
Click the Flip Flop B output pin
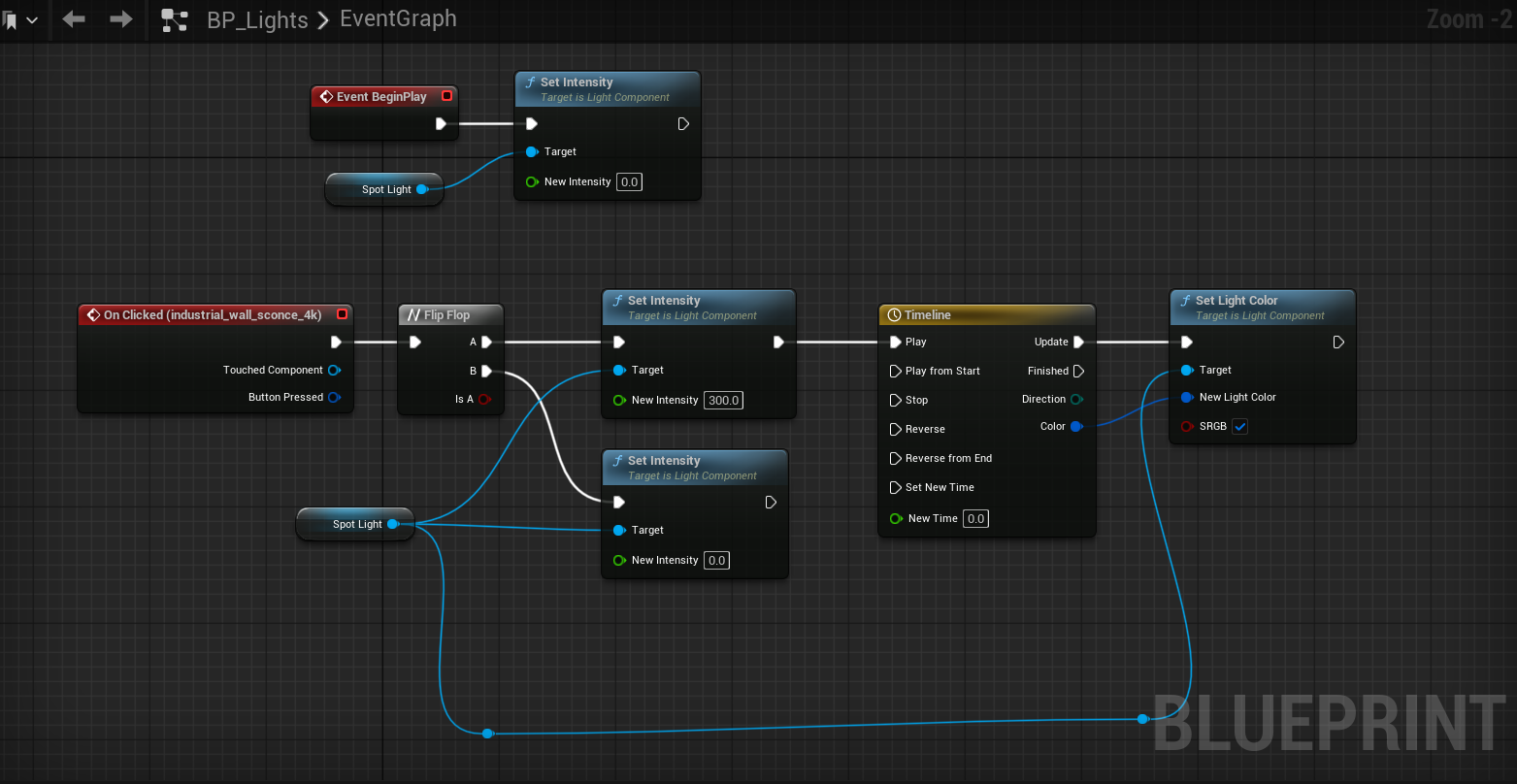pos(486,371)
